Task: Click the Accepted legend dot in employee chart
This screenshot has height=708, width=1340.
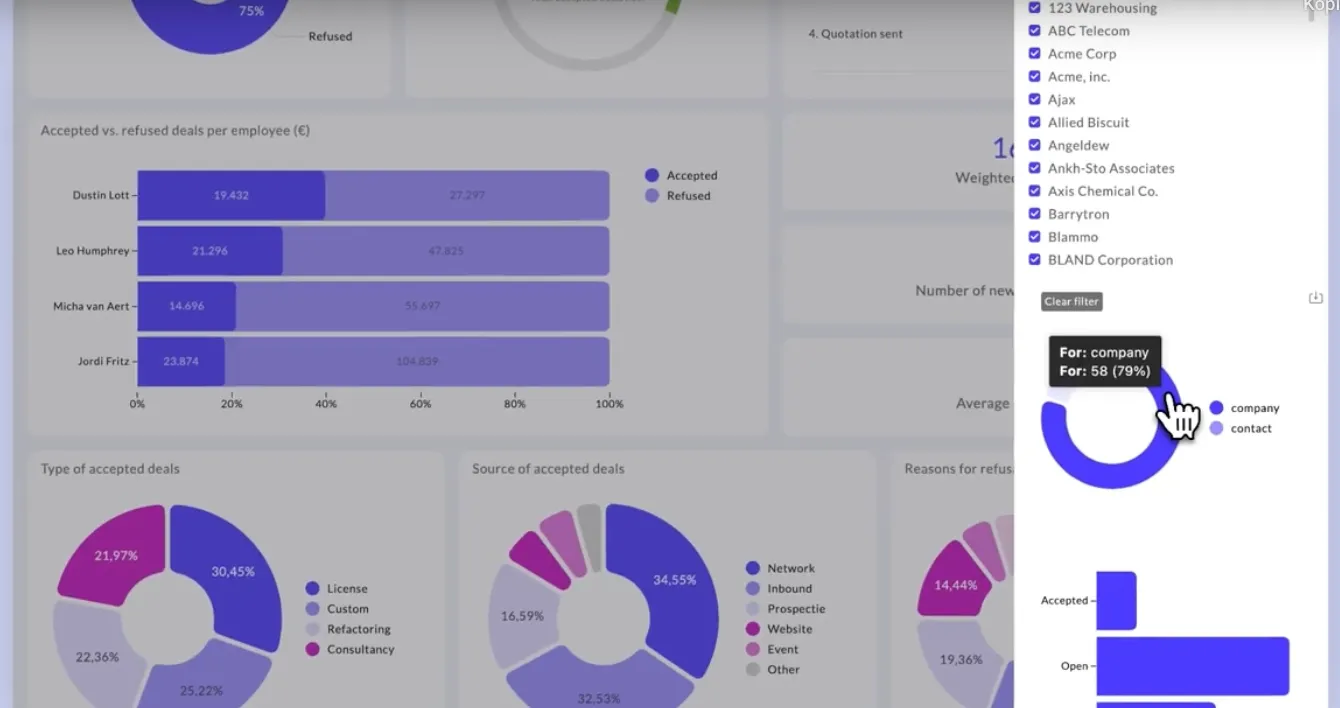Action: coord(652,175)
